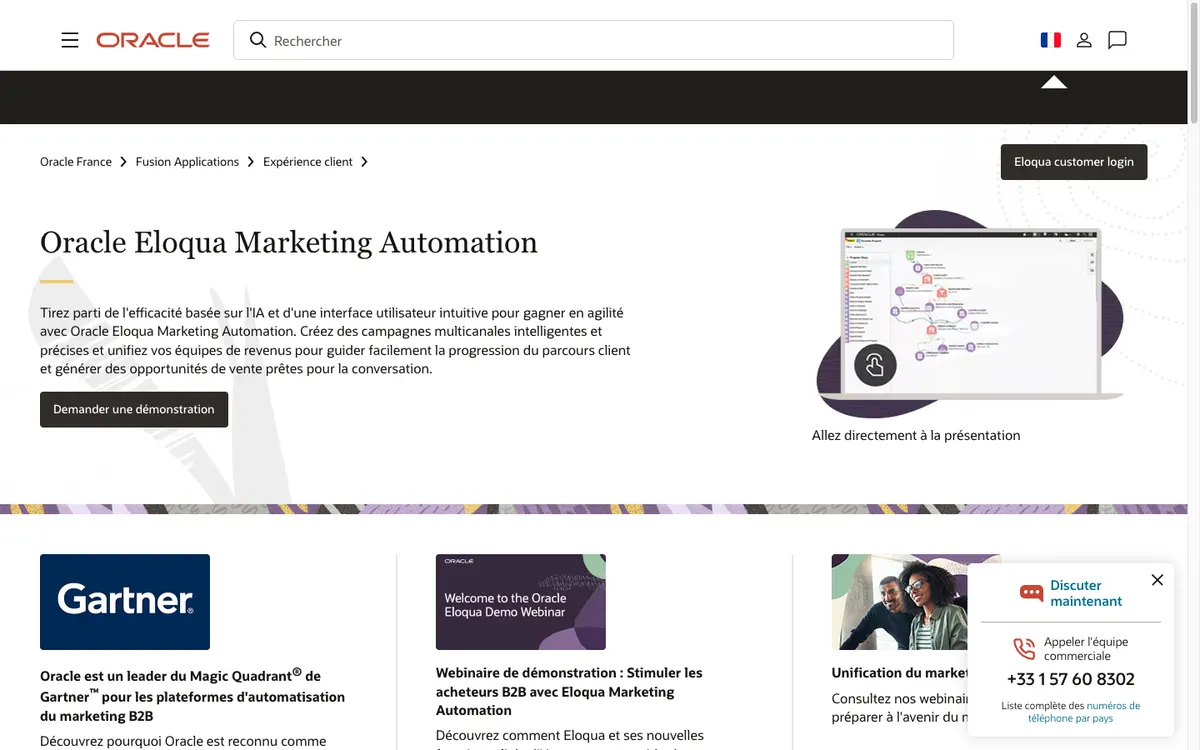
Task: Click Eloqua customer login button
Action: click(x=1074, y=162)
